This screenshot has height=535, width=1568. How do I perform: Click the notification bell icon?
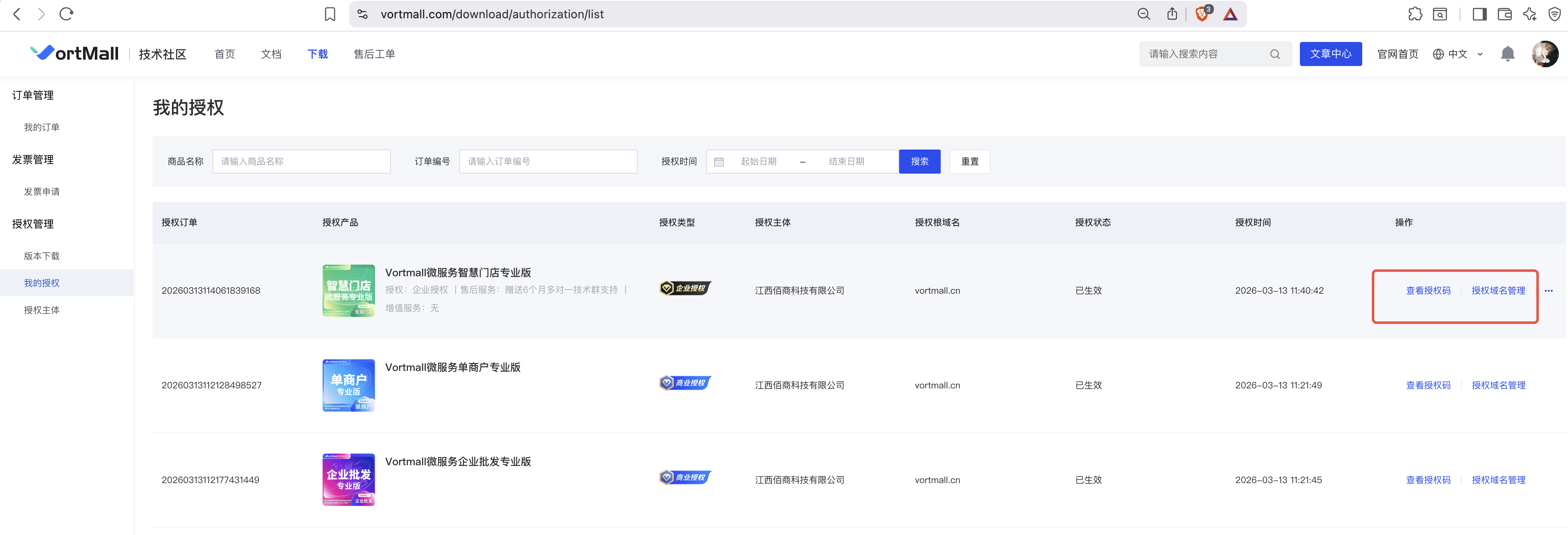tap(1507, 54)
